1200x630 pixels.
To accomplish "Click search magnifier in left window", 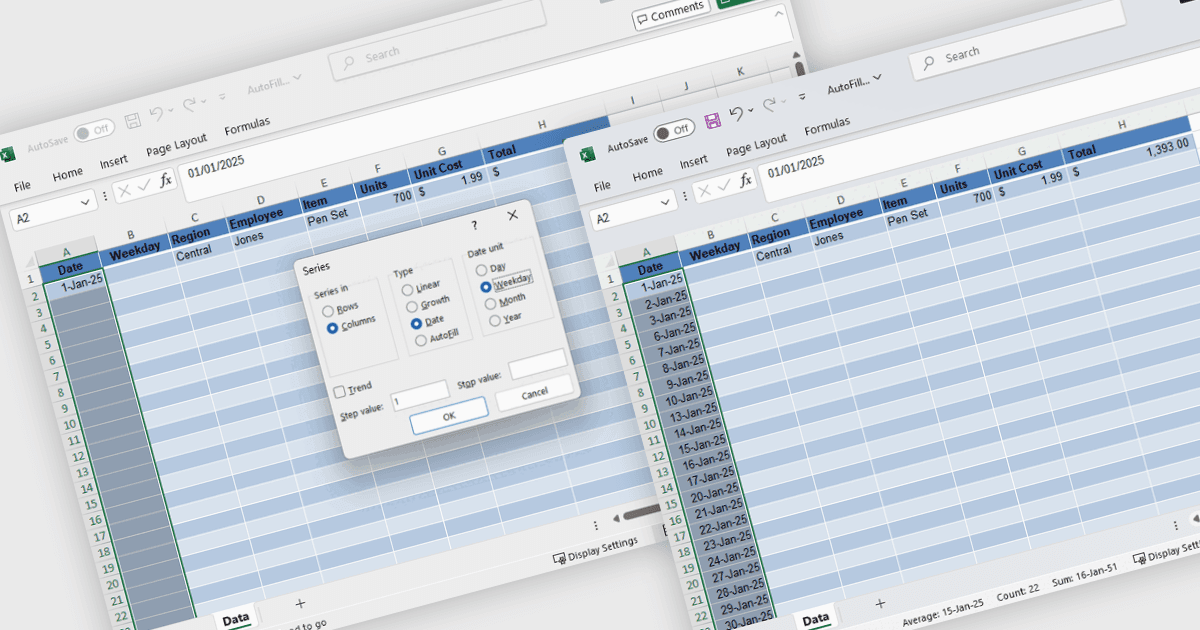I will click(348, 61).
